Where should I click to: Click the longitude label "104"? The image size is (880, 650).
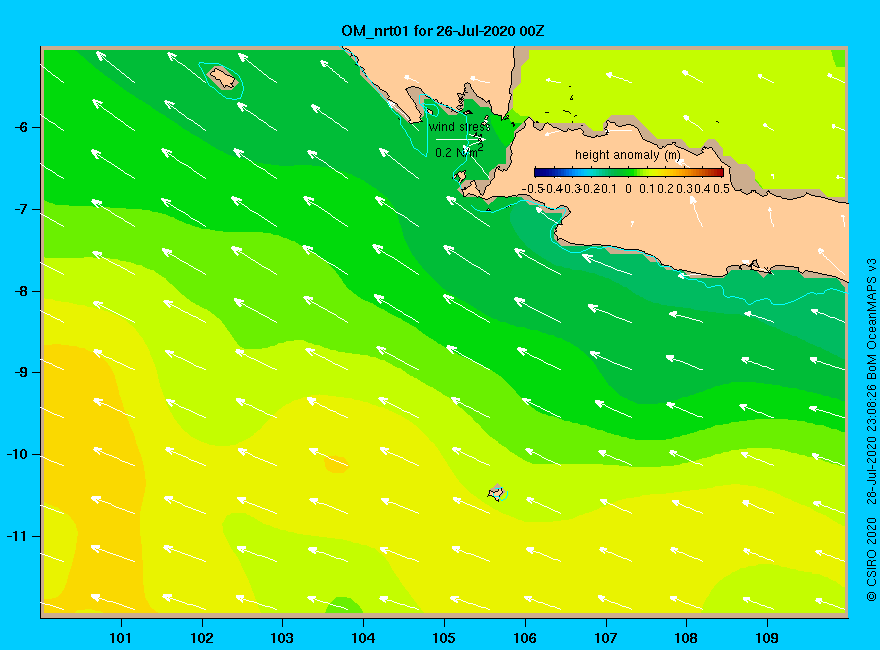pos(363,638)
